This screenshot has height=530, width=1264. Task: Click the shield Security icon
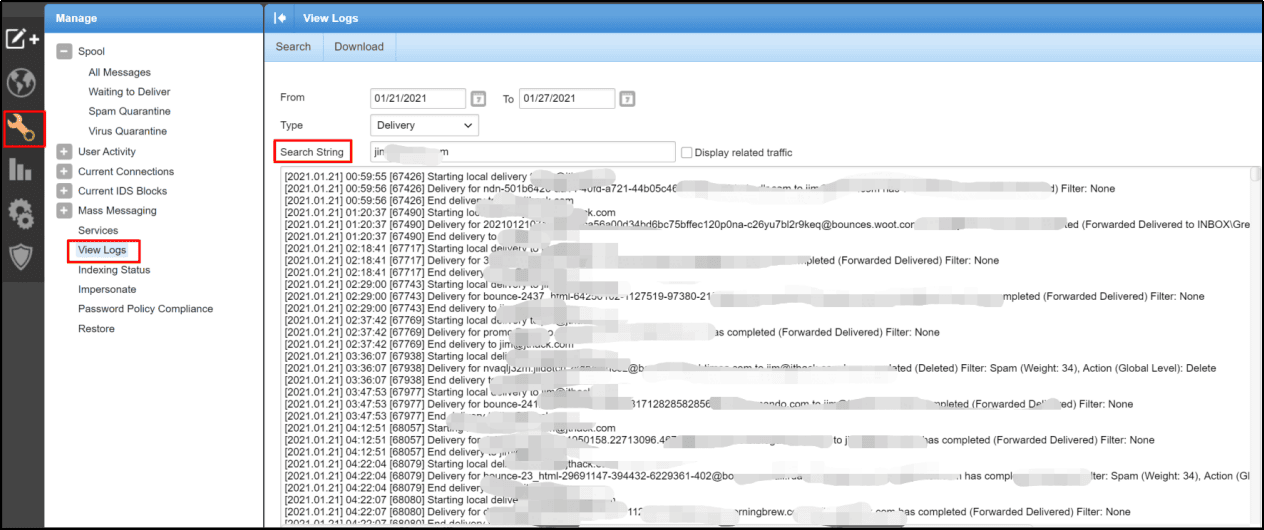pyautogui.click(x=21, y=257)
